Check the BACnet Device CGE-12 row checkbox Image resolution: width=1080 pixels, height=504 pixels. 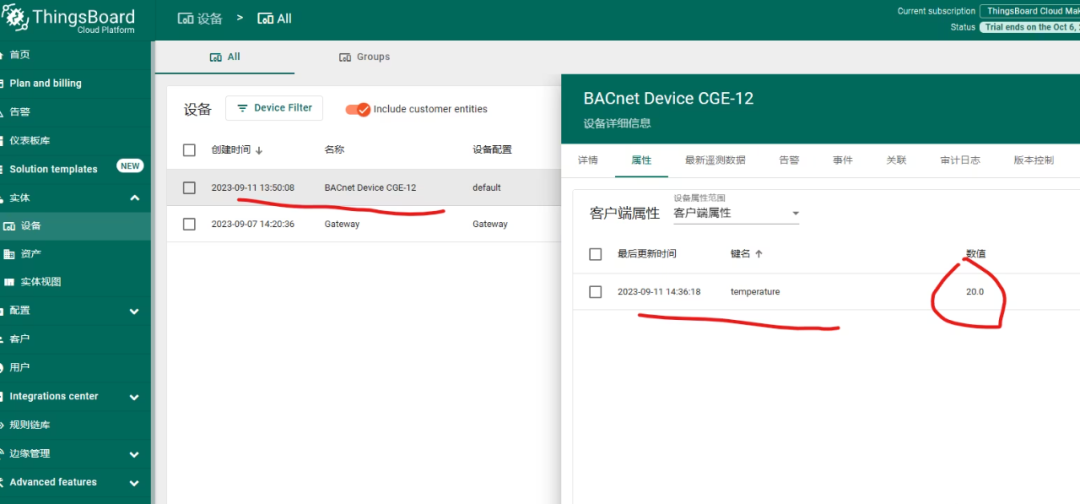(189, 188)
